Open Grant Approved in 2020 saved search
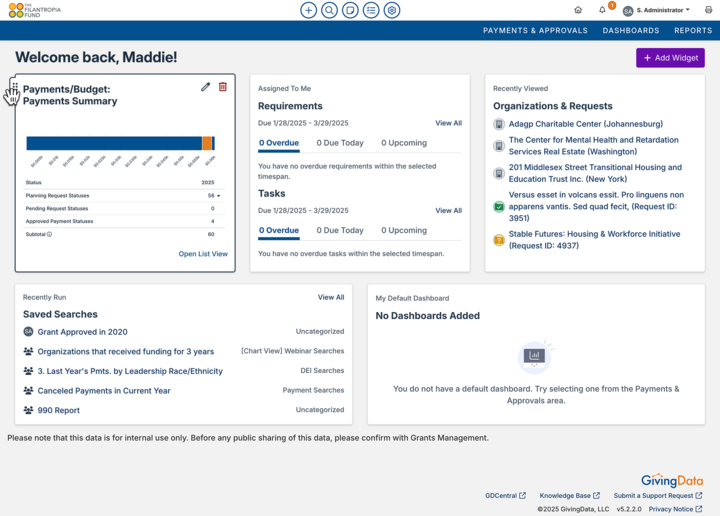This screenshot has width=720, height=516. (x=83, y=332)
